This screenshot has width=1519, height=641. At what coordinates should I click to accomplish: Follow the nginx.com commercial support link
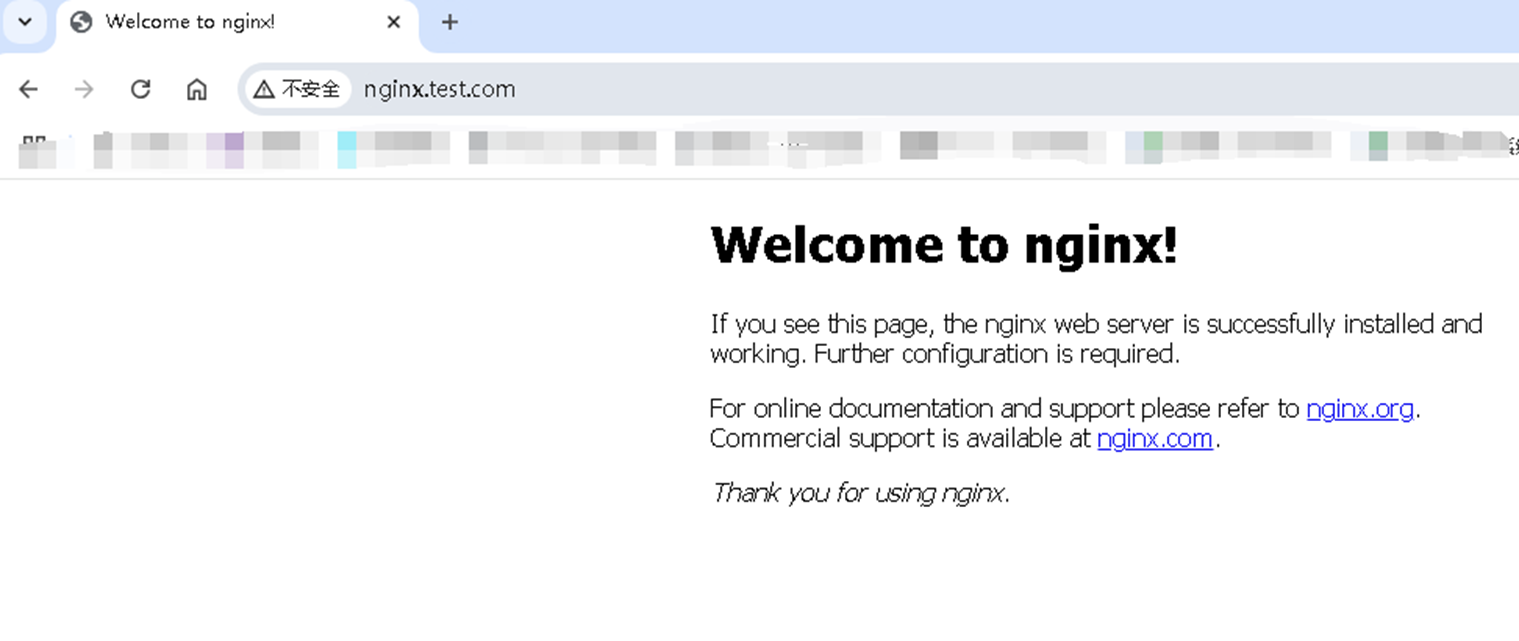(x=1155, y=438)
